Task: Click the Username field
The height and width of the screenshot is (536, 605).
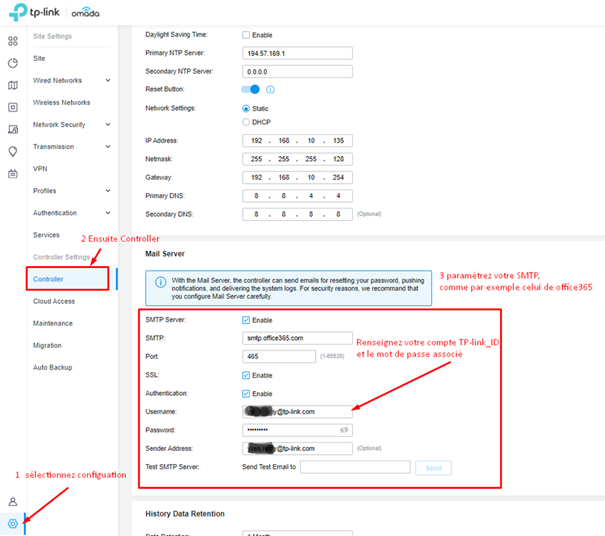Action: click(297, 412)
